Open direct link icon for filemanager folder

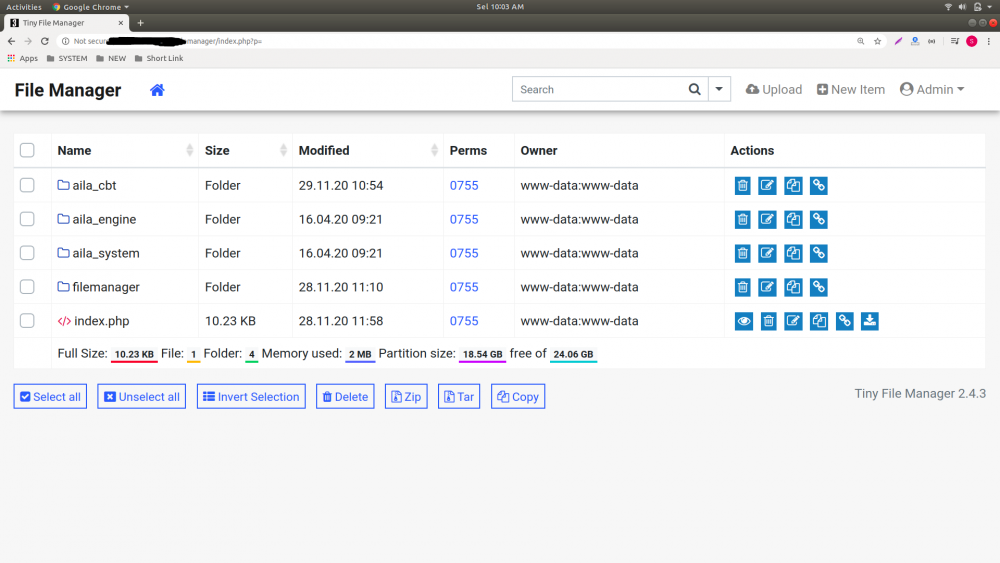coord(818,287)
